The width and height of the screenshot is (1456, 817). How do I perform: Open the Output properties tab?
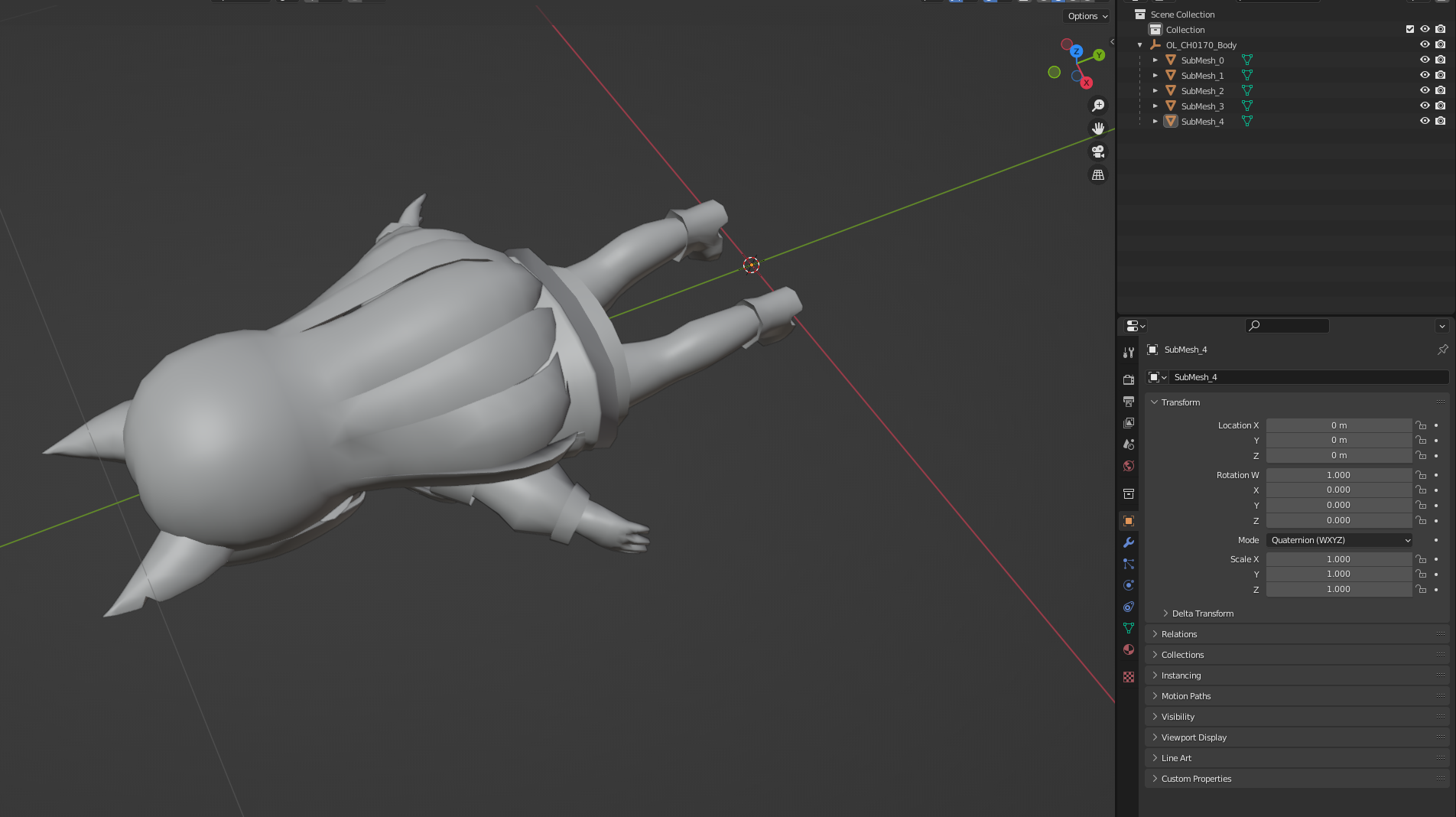pos(1129,401)
